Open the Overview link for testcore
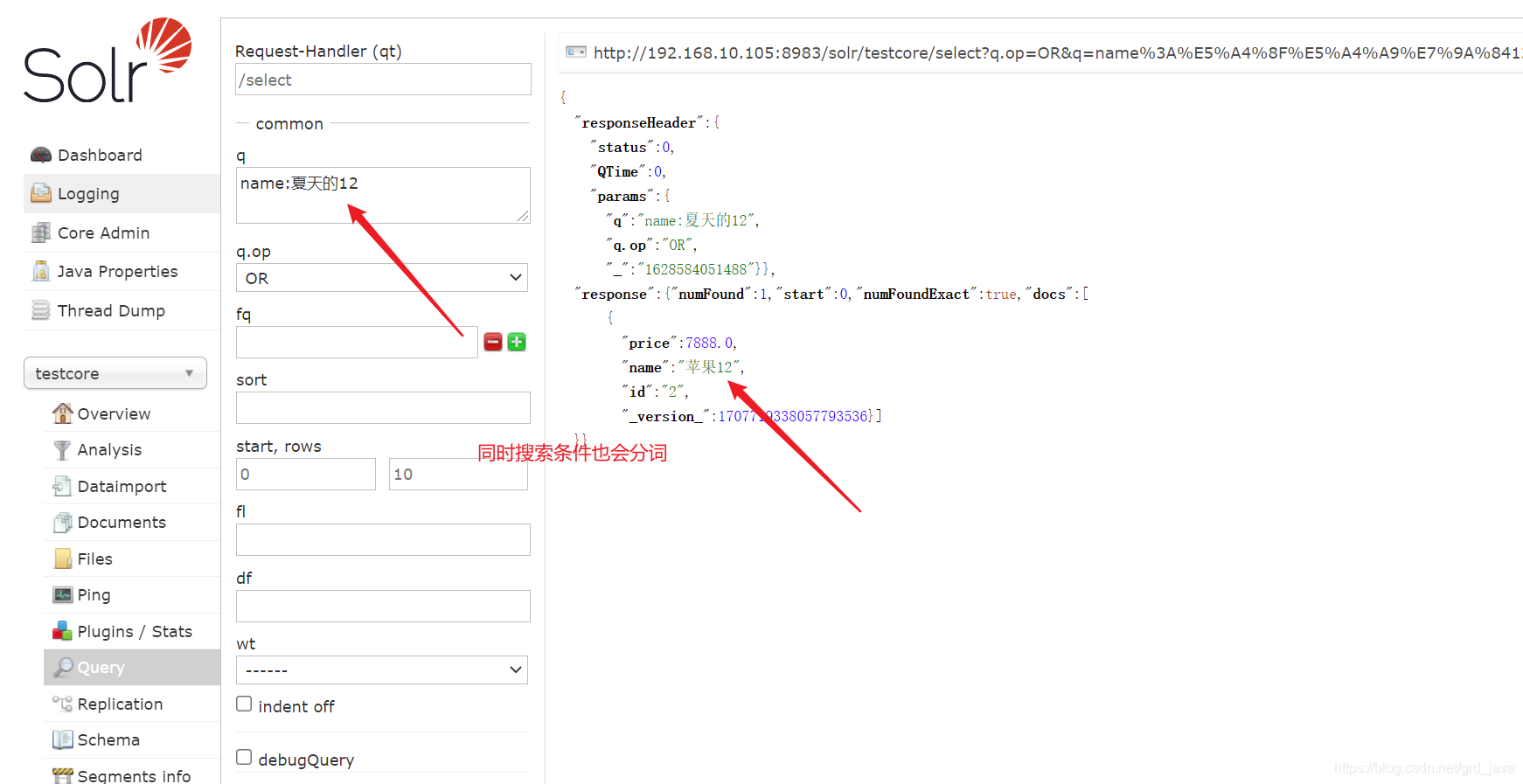Viewport: 1523px width, 784px height. [x=114, y=413]
